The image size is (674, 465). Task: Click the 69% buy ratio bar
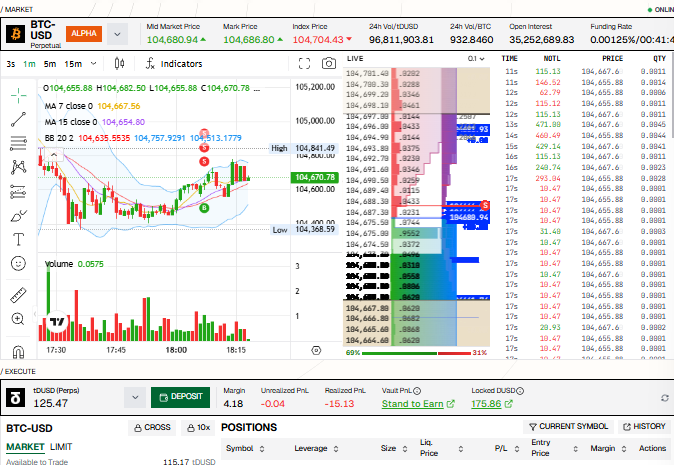coord(399,353)
